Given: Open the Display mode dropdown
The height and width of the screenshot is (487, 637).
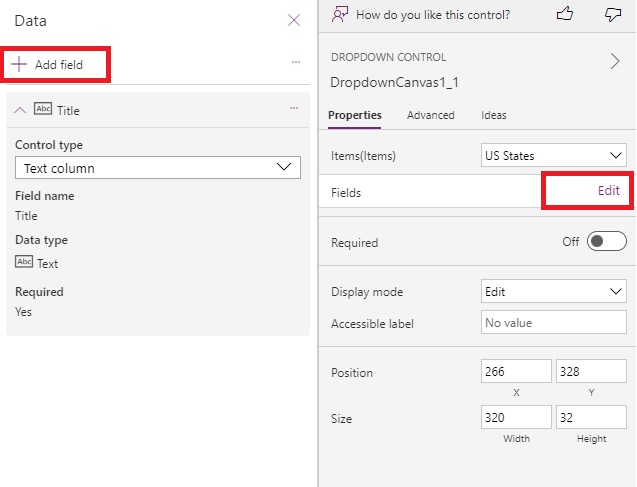Looking at the screenshot, I should (553, 291).
